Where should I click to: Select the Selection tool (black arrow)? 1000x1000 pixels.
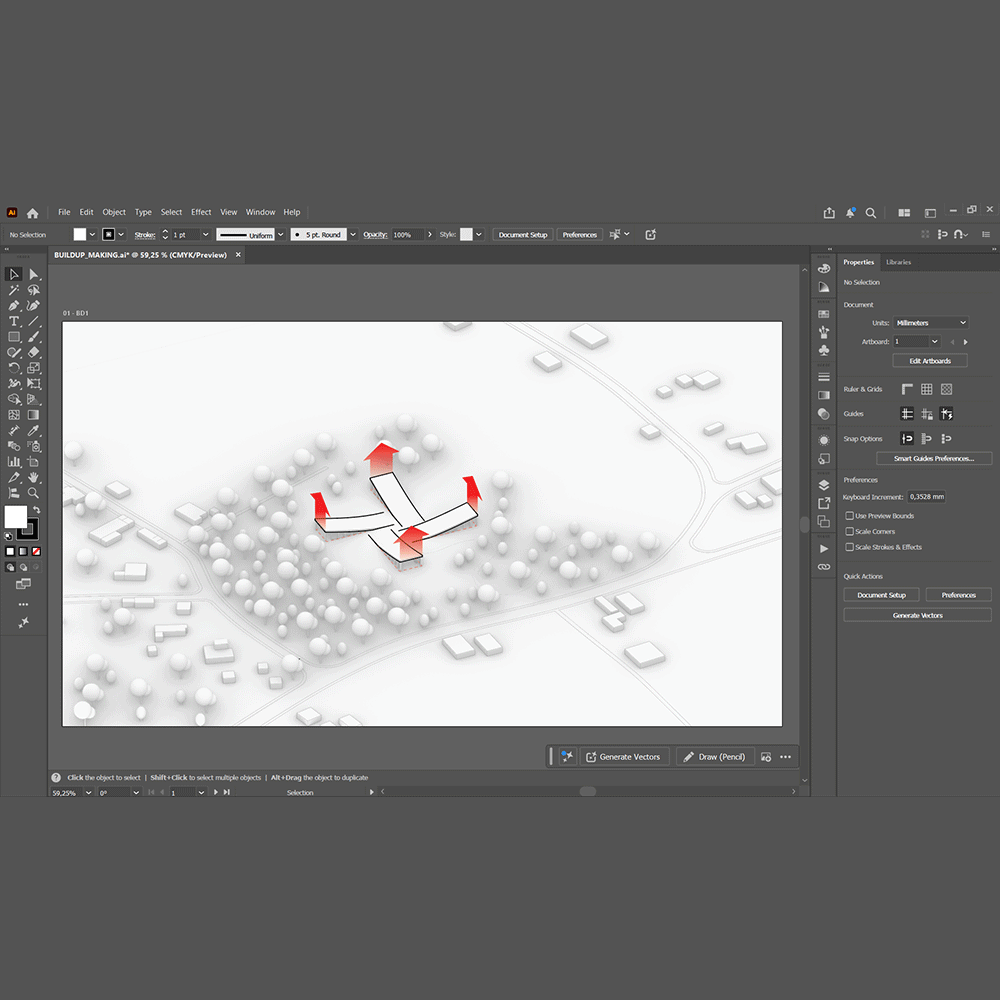tap(13, 274)
